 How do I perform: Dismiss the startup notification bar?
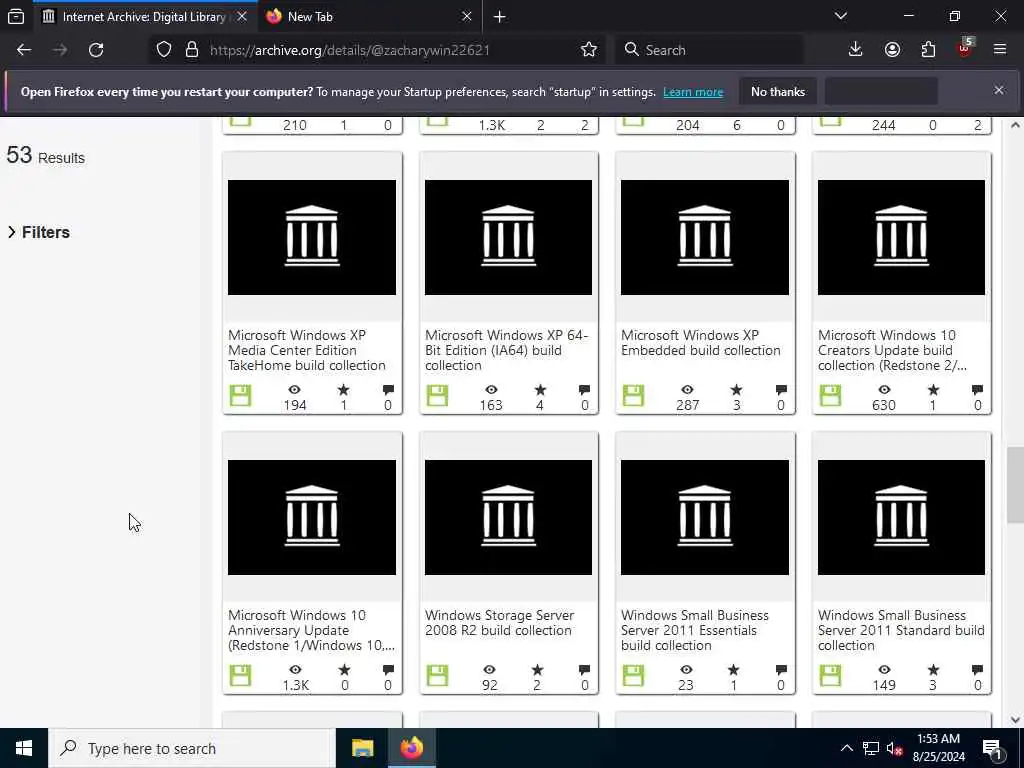pyautogui.click(x=999, y=90)
